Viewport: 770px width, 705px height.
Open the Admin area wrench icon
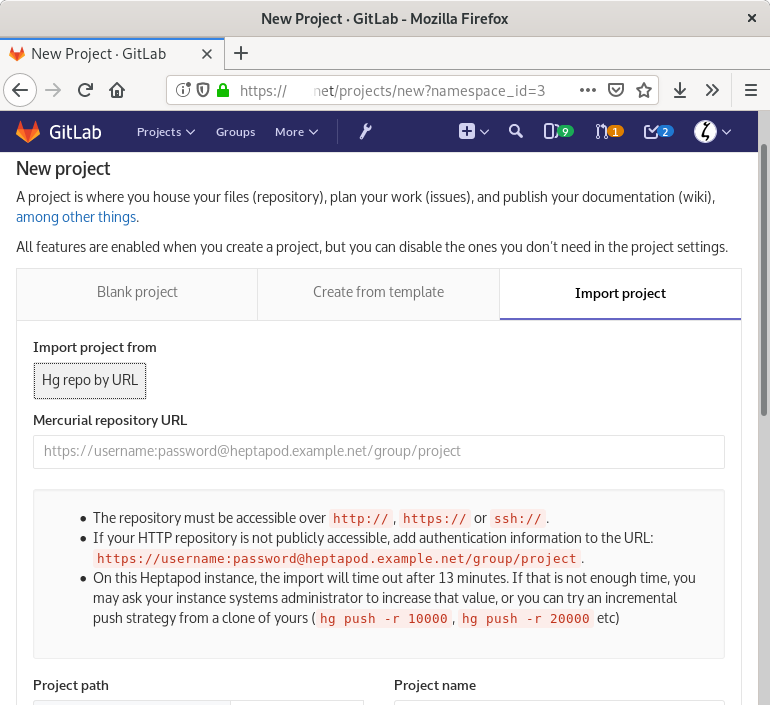coord(365,132)
